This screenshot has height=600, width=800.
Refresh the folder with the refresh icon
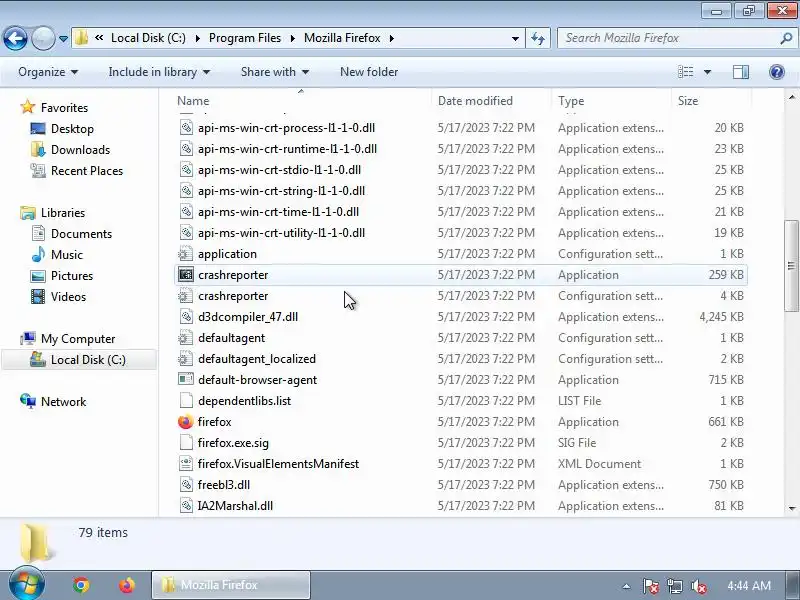point(538,38)
